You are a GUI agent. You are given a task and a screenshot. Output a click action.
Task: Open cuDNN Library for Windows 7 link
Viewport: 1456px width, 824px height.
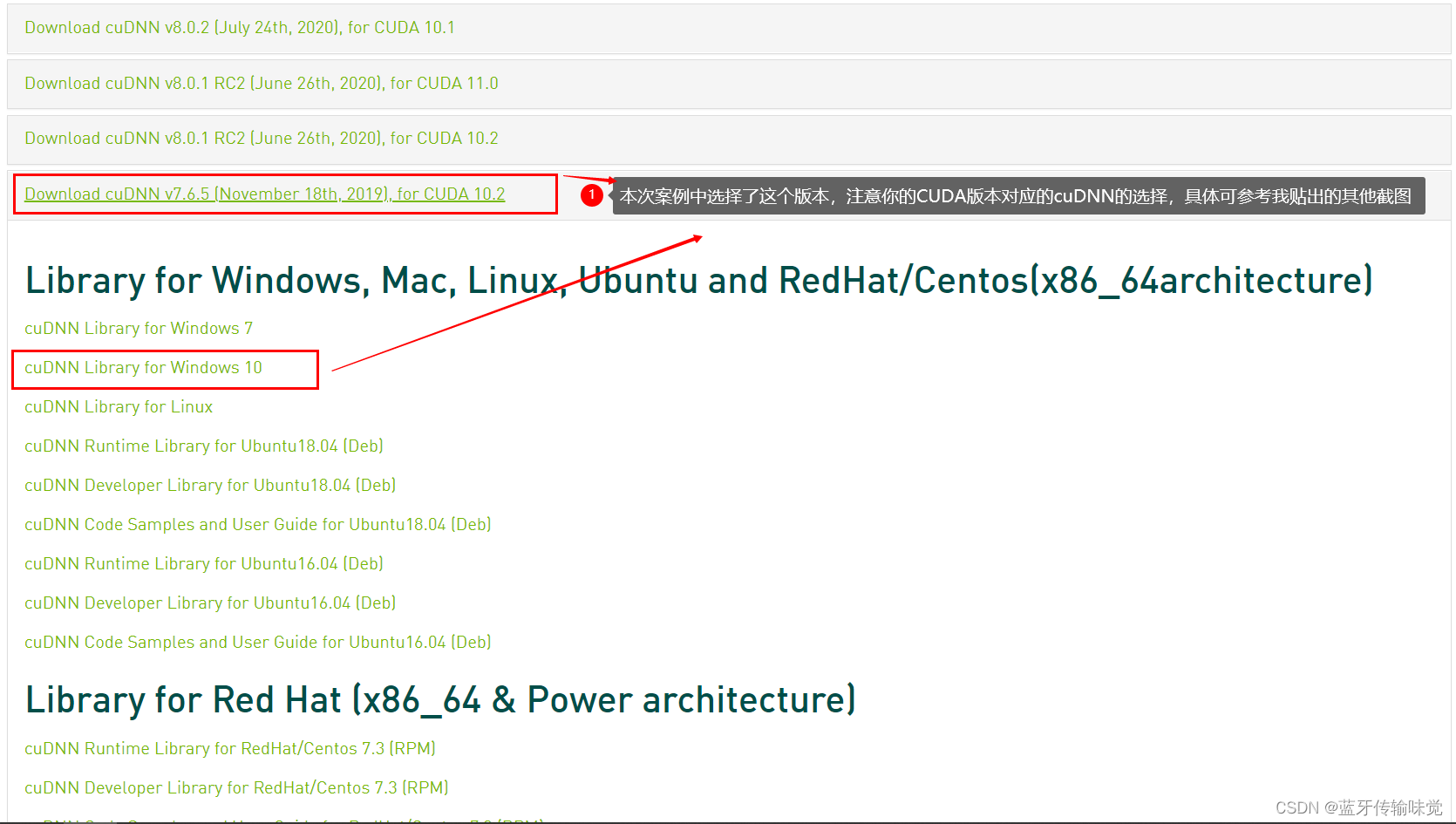[139, 328]
